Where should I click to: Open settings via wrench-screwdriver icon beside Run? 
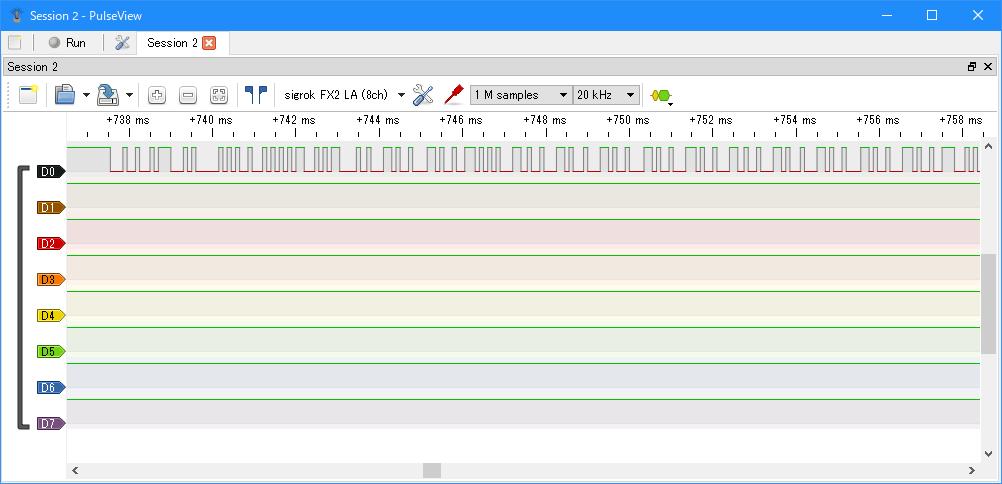pyautogui.click(x=122, y=43)
